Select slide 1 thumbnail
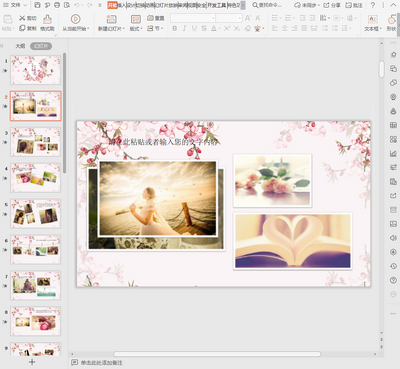This screenshot has width=400, height=369. point(36,70)
